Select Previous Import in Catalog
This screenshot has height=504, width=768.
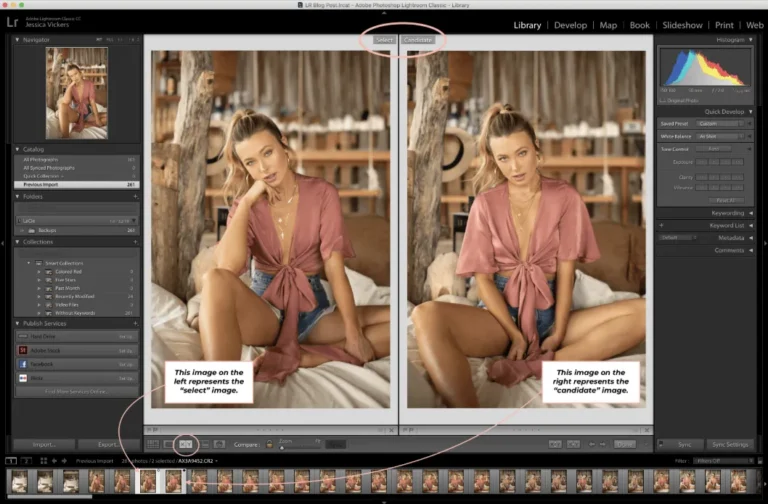(x=77, y=185)
